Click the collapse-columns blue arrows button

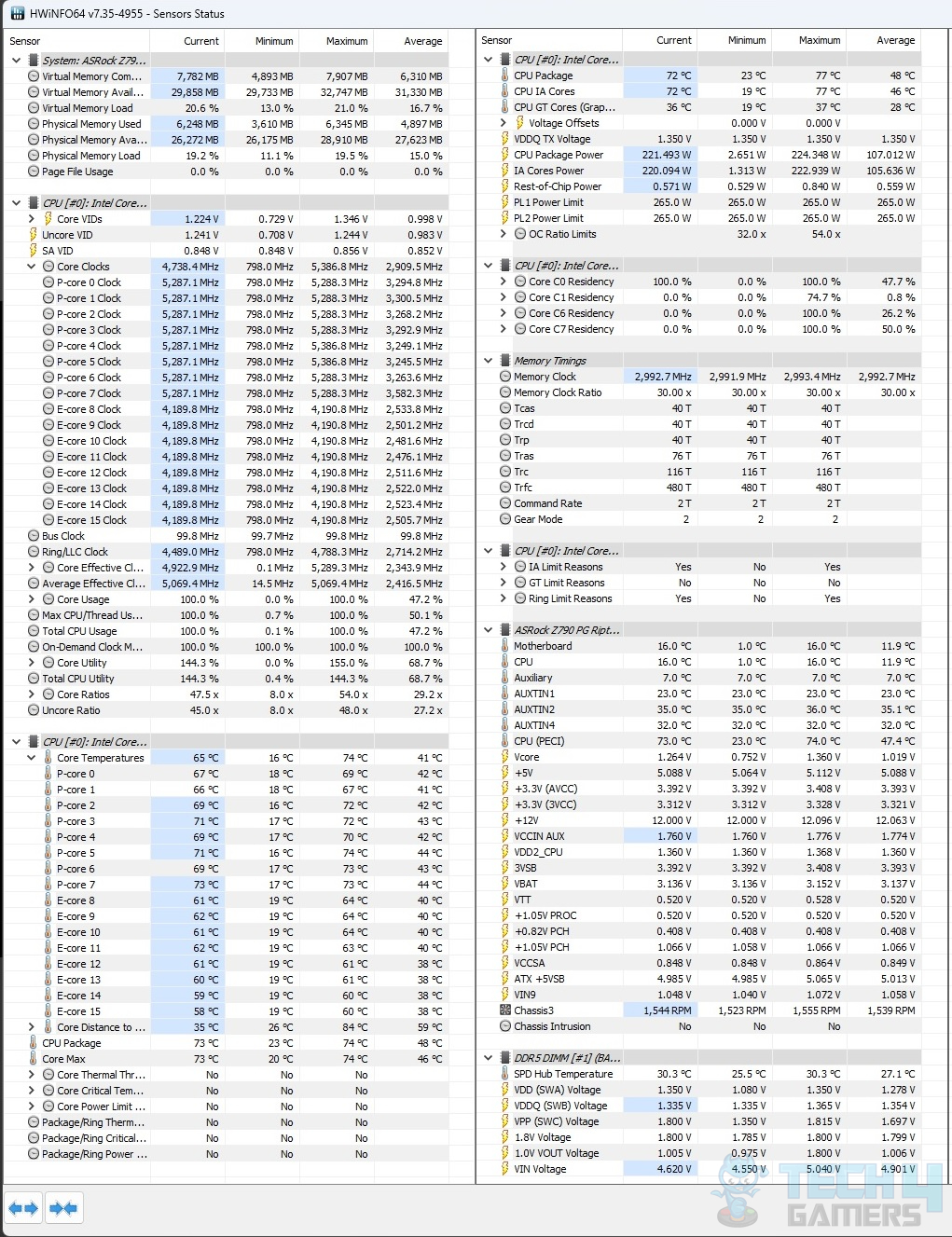tap(63, 1208)
